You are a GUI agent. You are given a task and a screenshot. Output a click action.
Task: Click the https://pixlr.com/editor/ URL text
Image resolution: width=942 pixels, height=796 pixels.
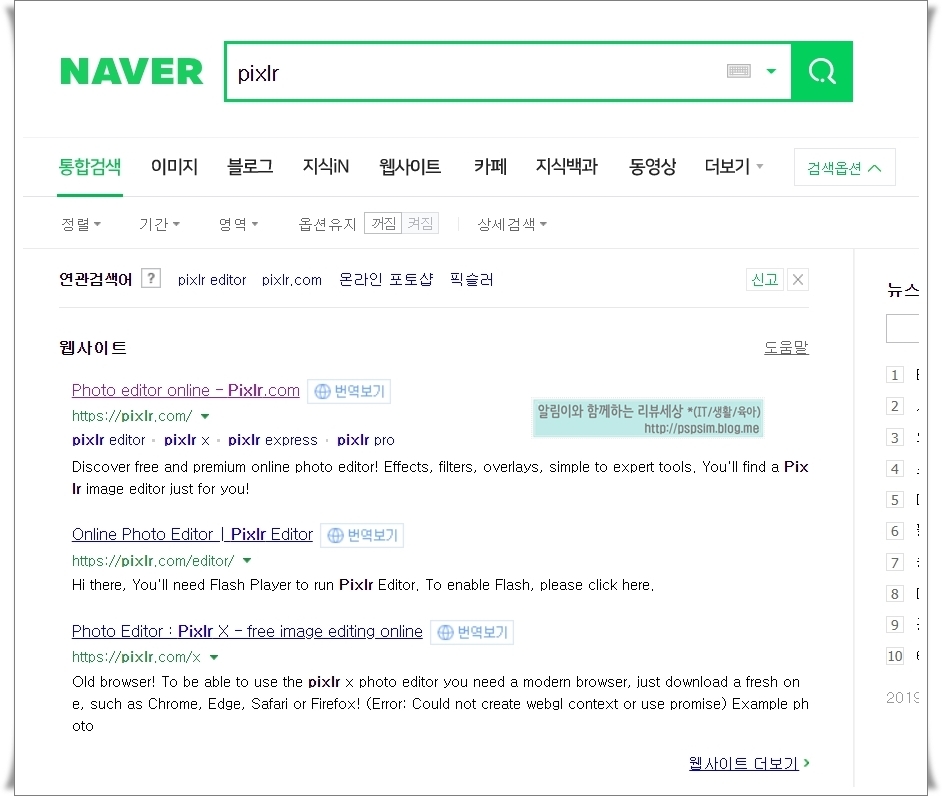[x=153, y=561]
